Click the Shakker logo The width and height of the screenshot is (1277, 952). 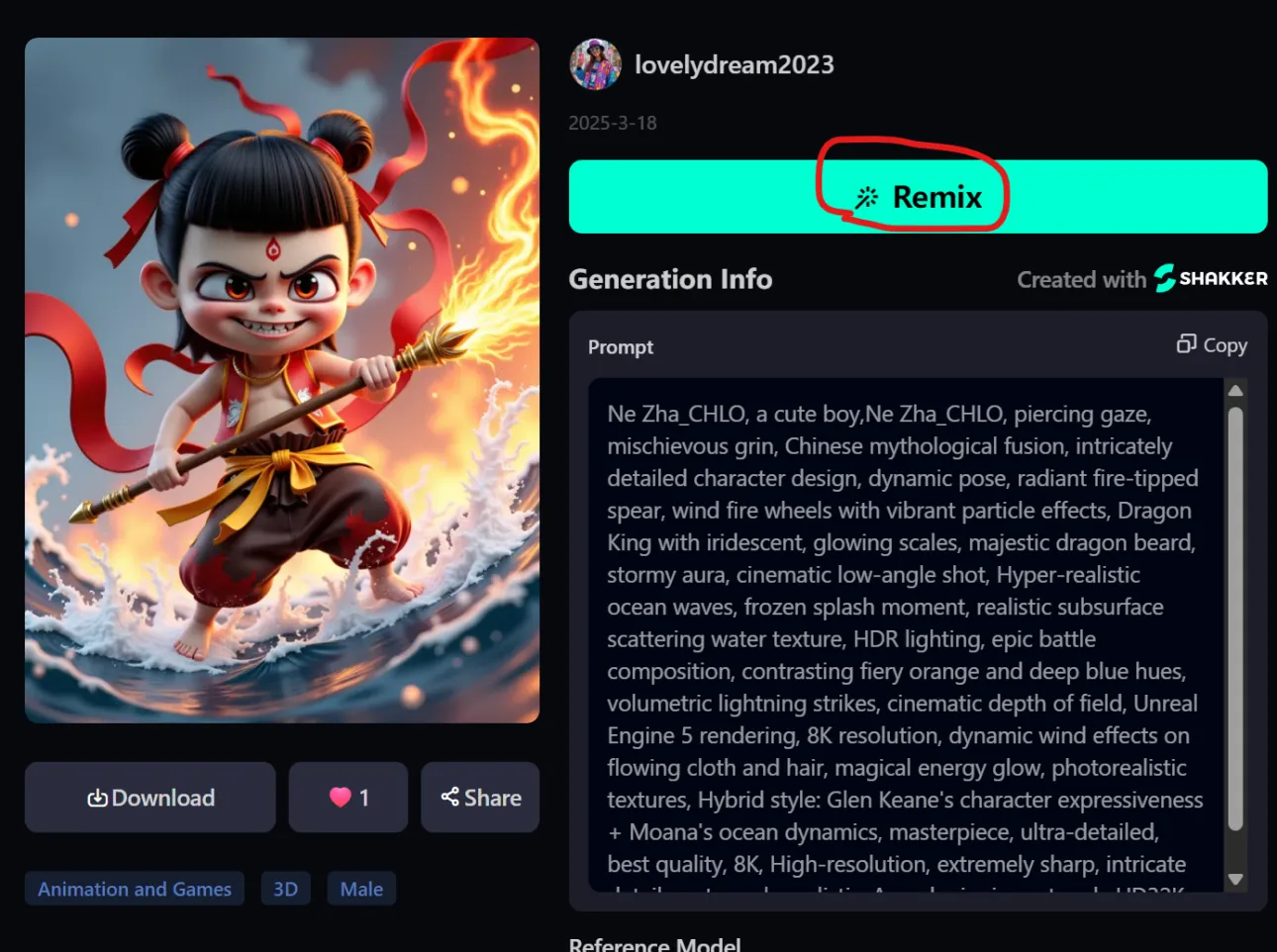tap(1211, 278)
